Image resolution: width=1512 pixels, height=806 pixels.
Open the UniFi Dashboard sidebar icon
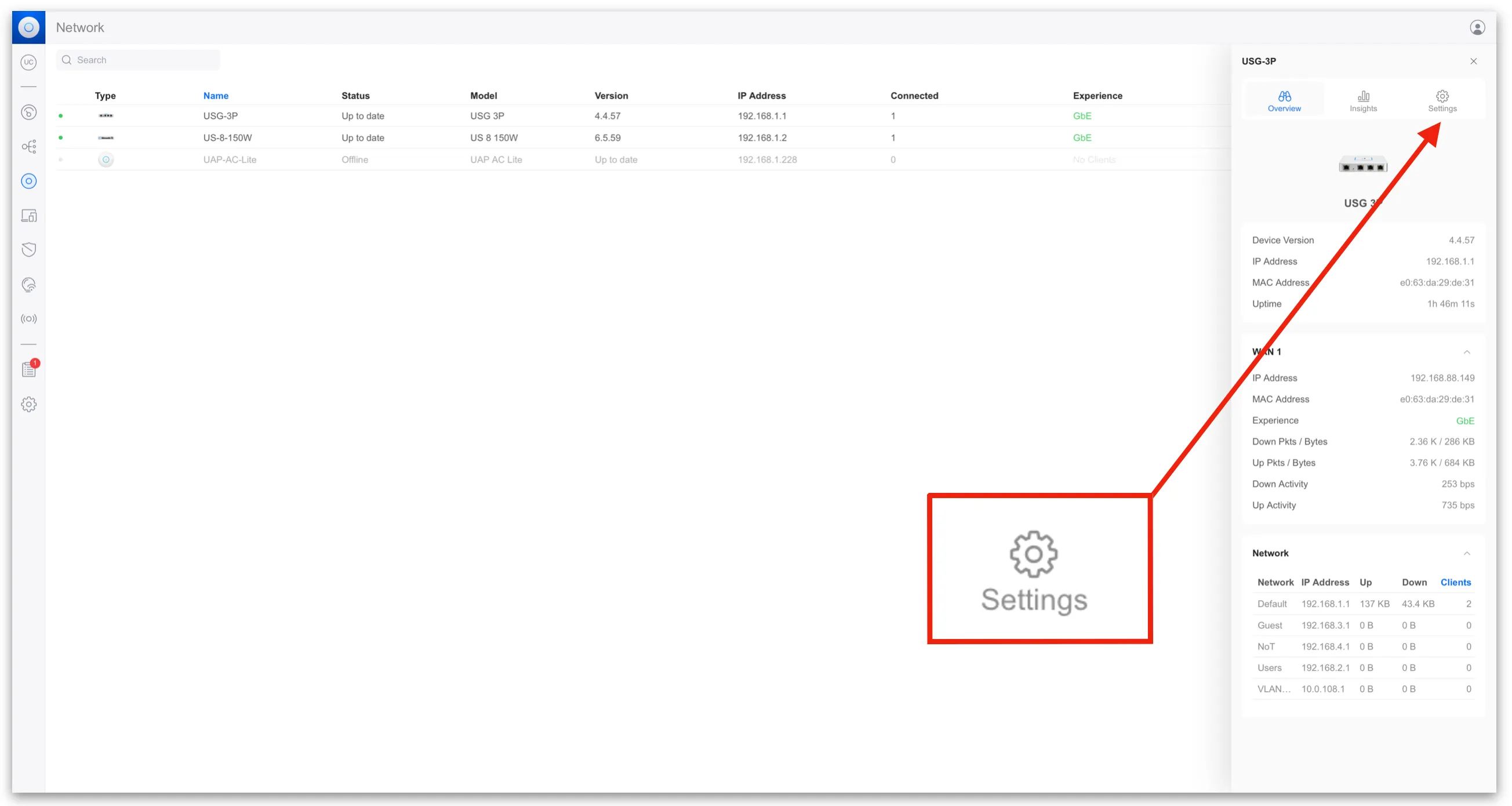coord(29,112)
